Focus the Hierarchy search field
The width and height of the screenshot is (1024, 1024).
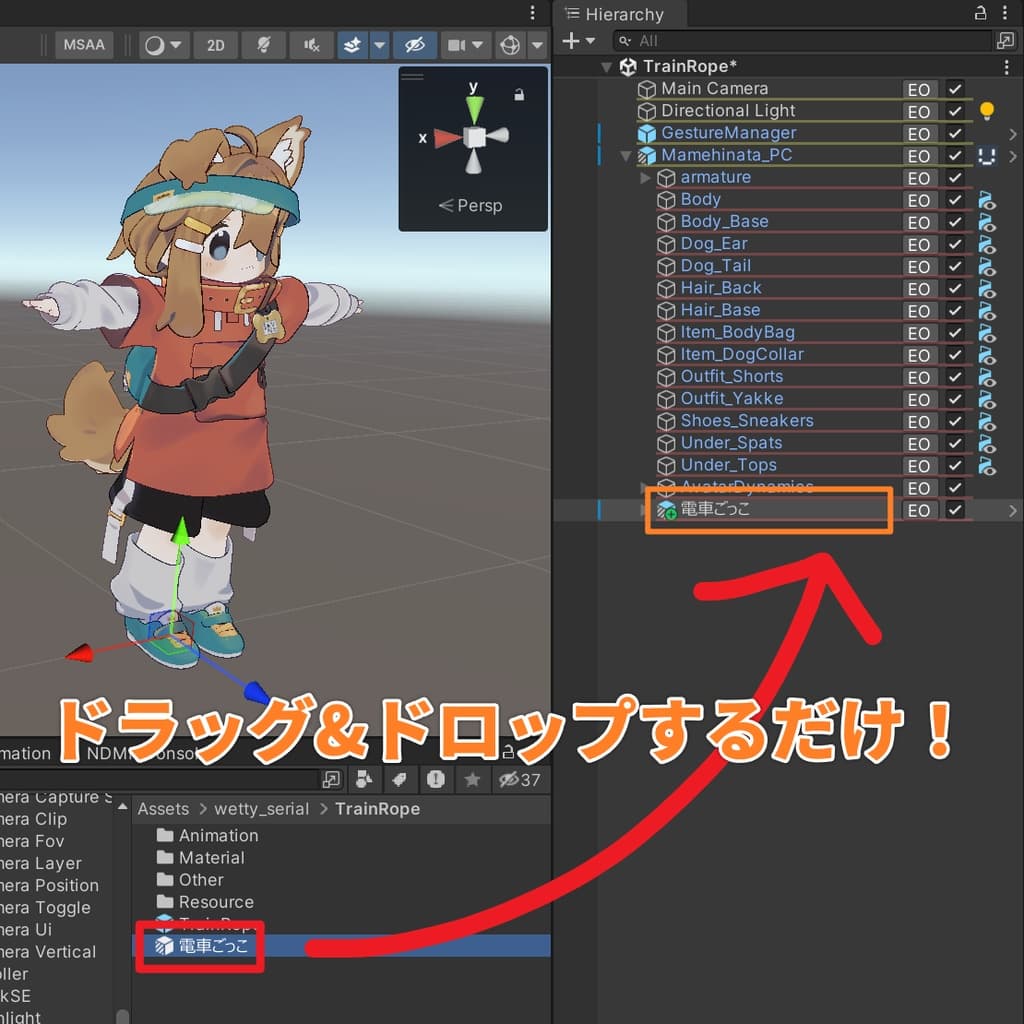pyautogui.click(x=803, y=41)
